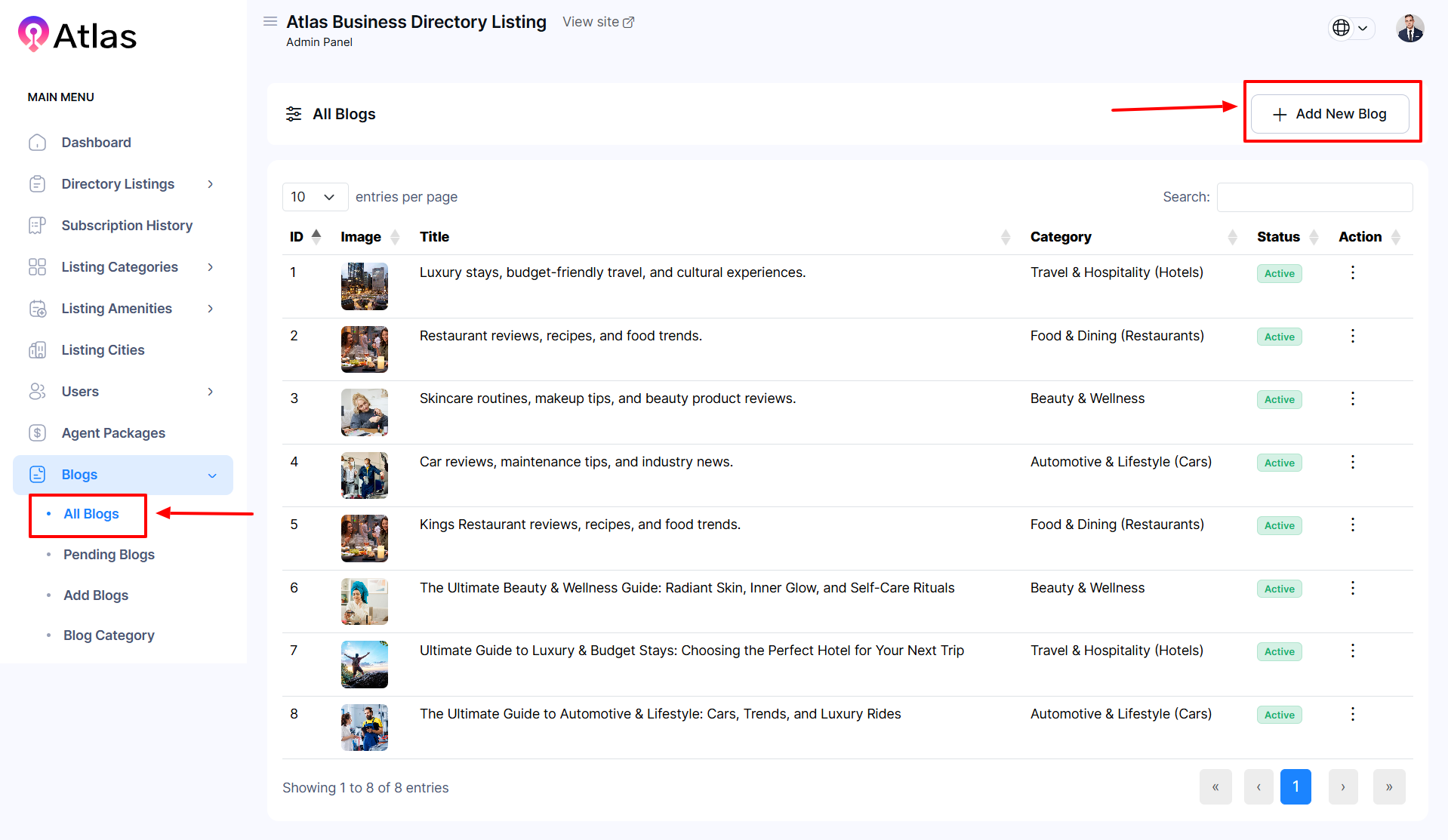Click the Dashboard home icon
The width and height of the screenshot is (1448, 840).
point(37,143)
